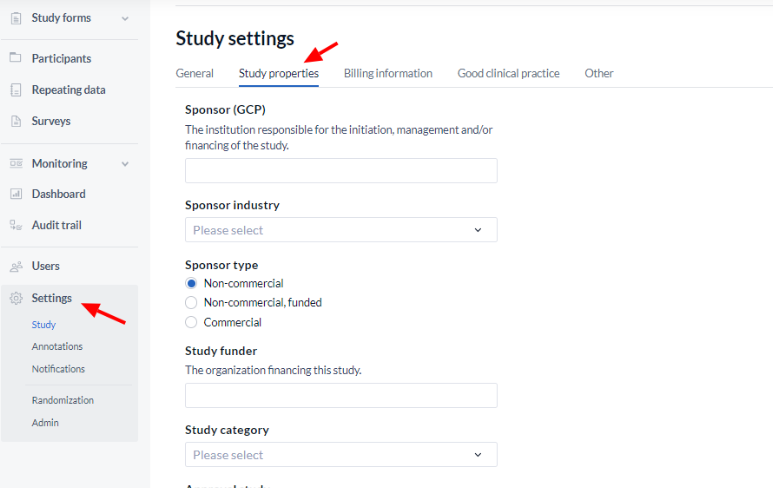Open Randomization settings link
Viewport: 773px width, 488px height.
click(x=63, y=400)
